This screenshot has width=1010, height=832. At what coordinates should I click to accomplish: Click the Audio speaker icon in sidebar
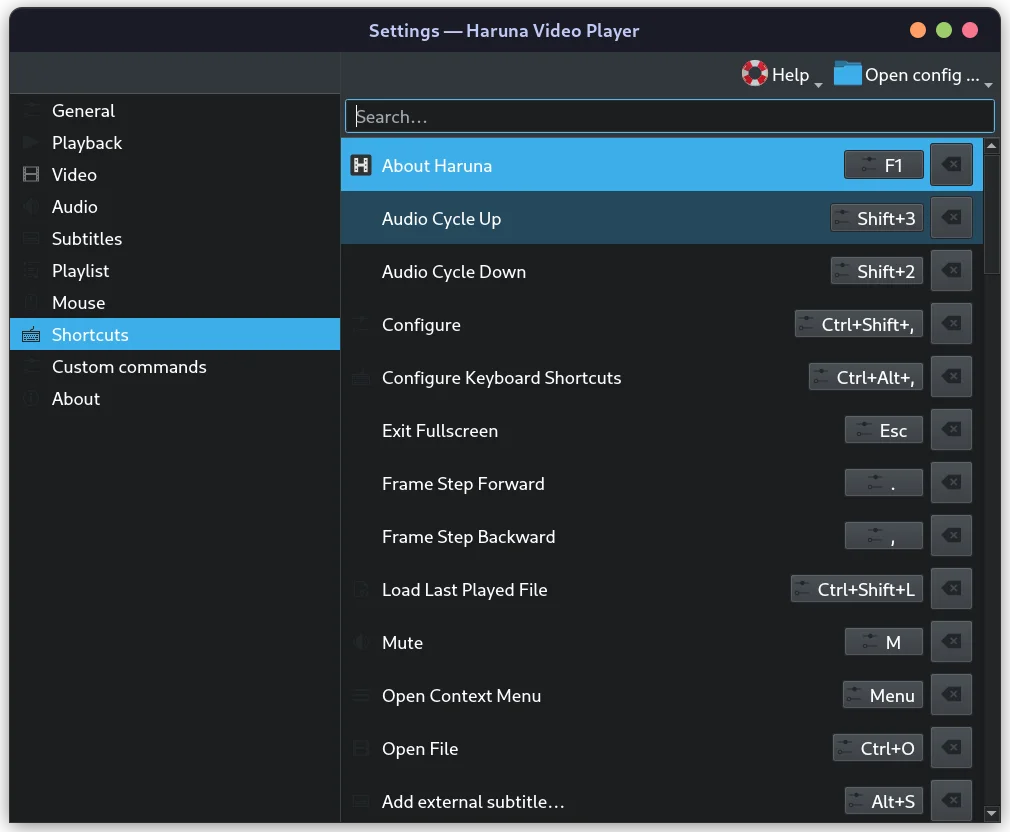[x=33, y=207]
